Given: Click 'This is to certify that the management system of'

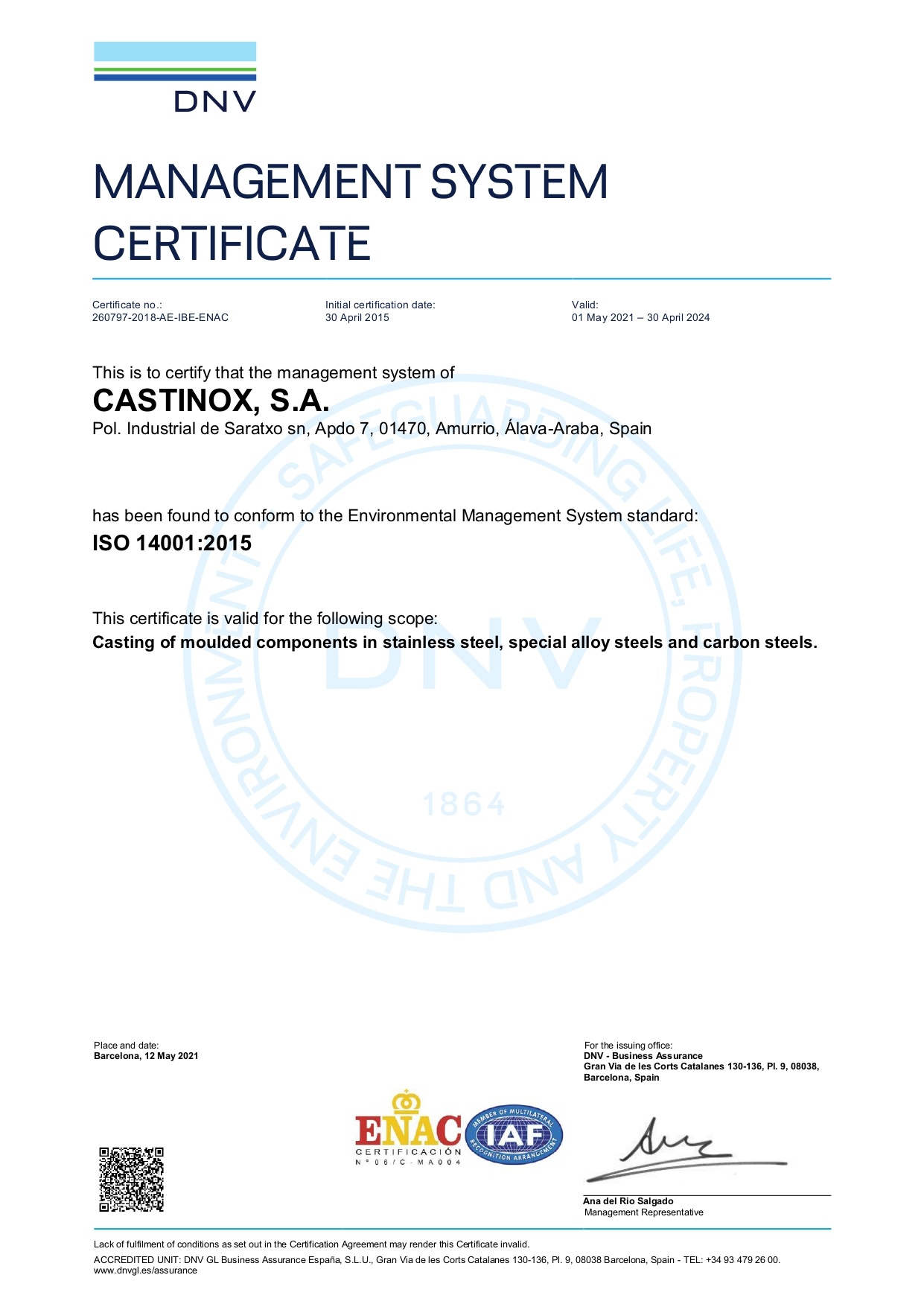Looking at the screenshot, I should tap(273, 372).
